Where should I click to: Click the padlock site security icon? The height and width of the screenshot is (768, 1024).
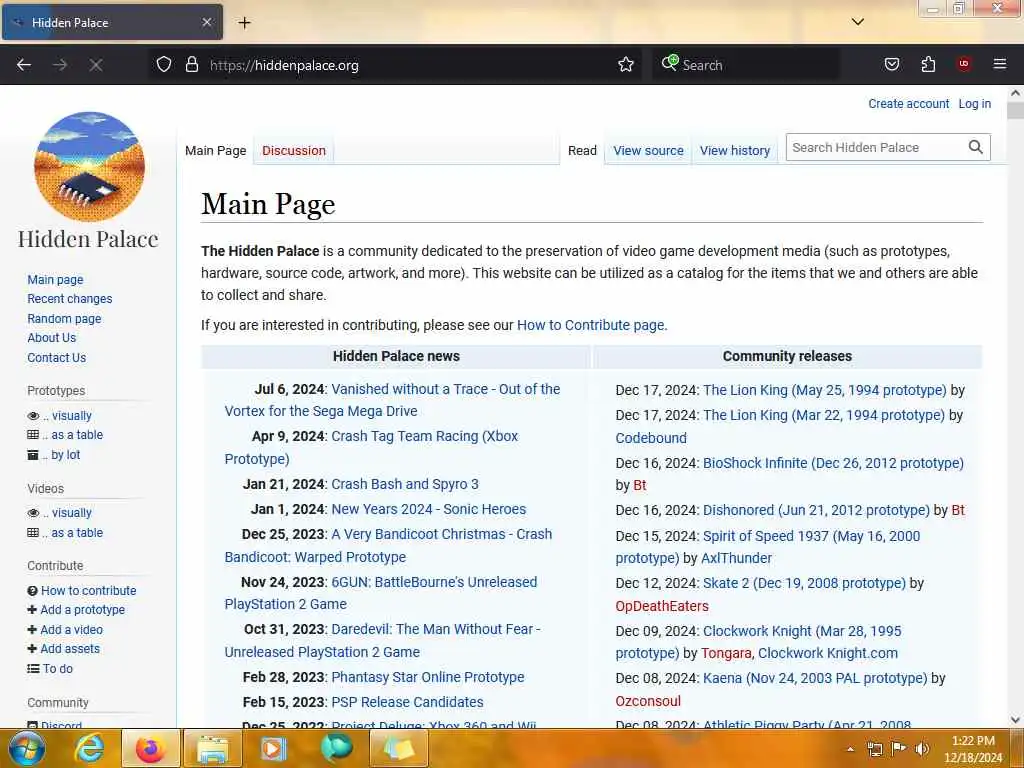pyautogui.click(x=191, y=65)
